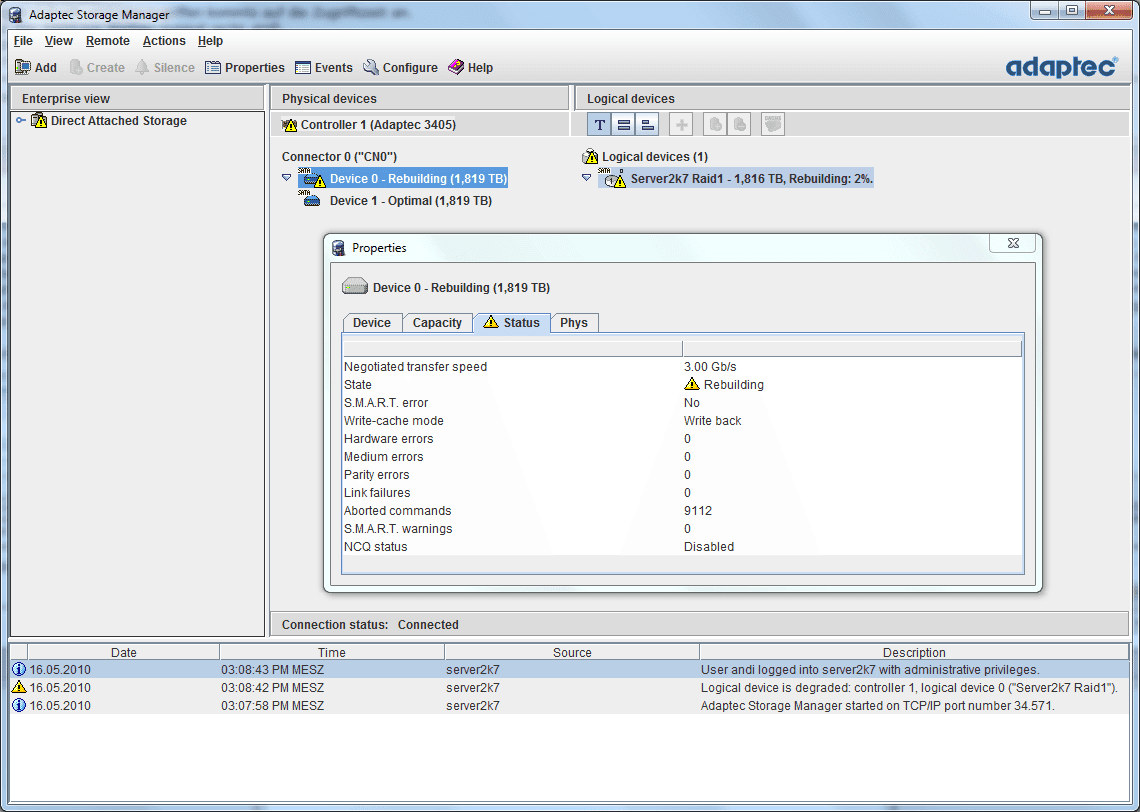Open the File menu

coord(23,41)
